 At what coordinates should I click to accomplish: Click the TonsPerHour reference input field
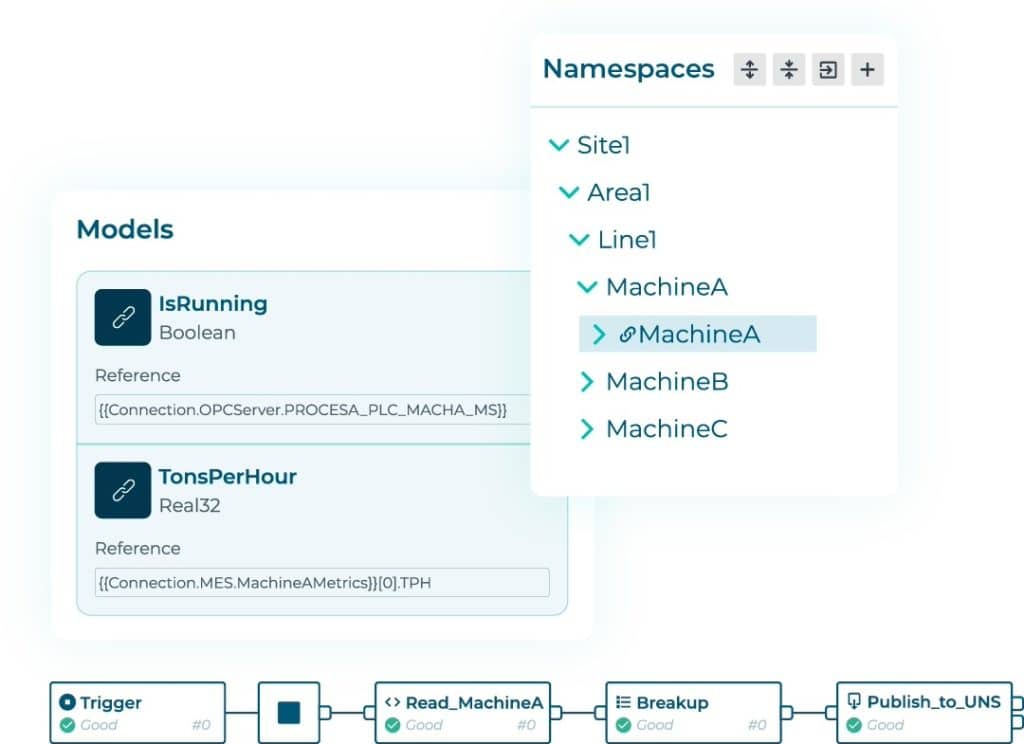(x=323, y=582)
